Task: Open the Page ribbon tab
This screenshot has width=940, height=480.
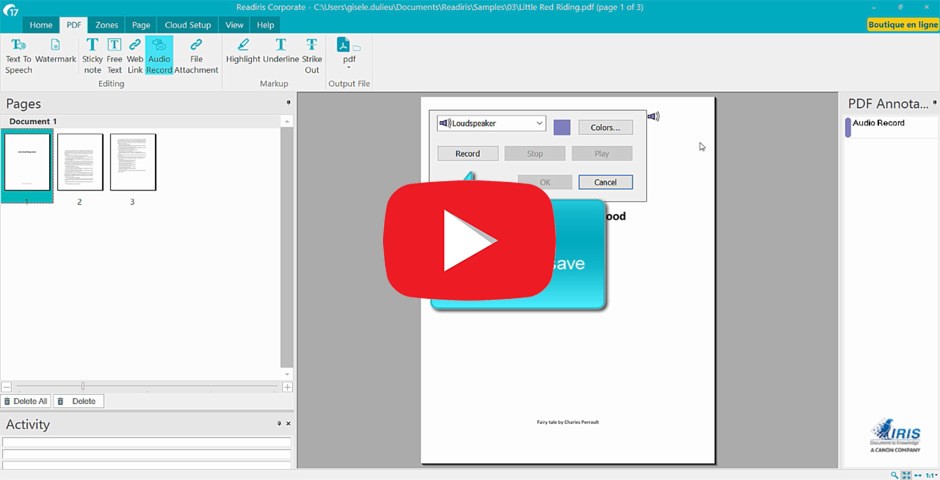Action: pos(141,25)
